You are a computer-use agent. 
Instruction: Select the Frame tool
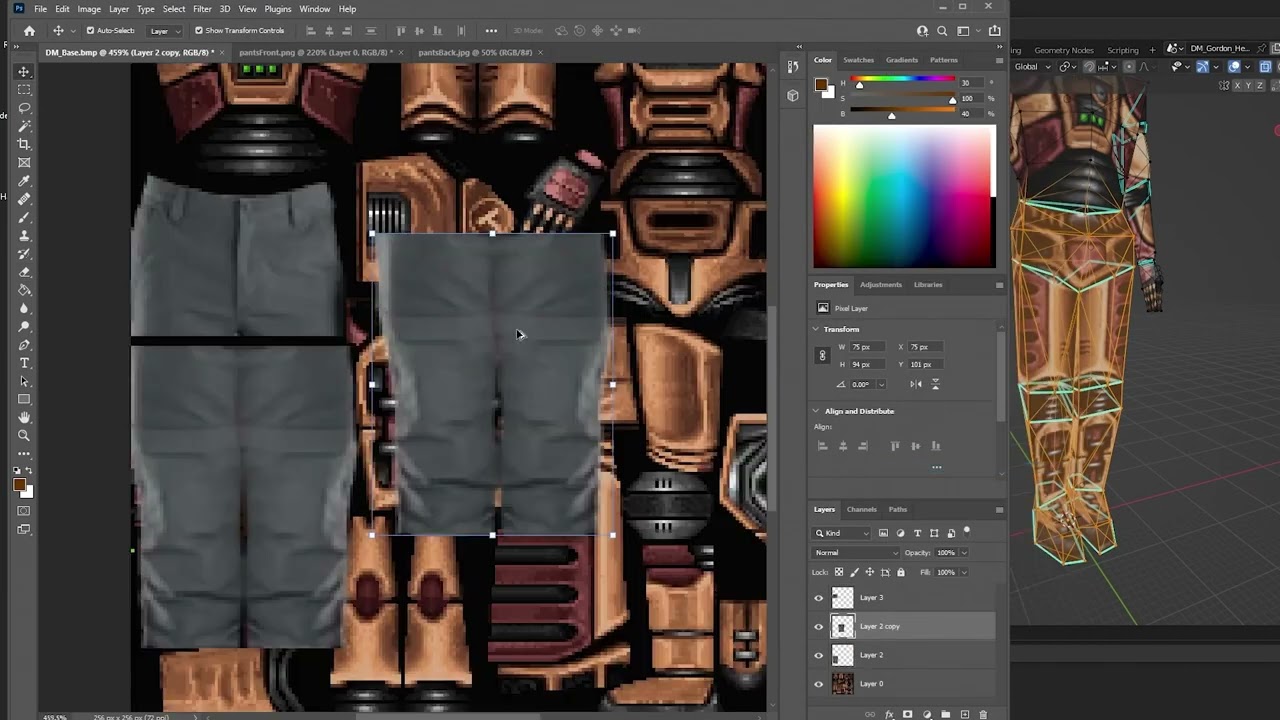tap(24, 162)
